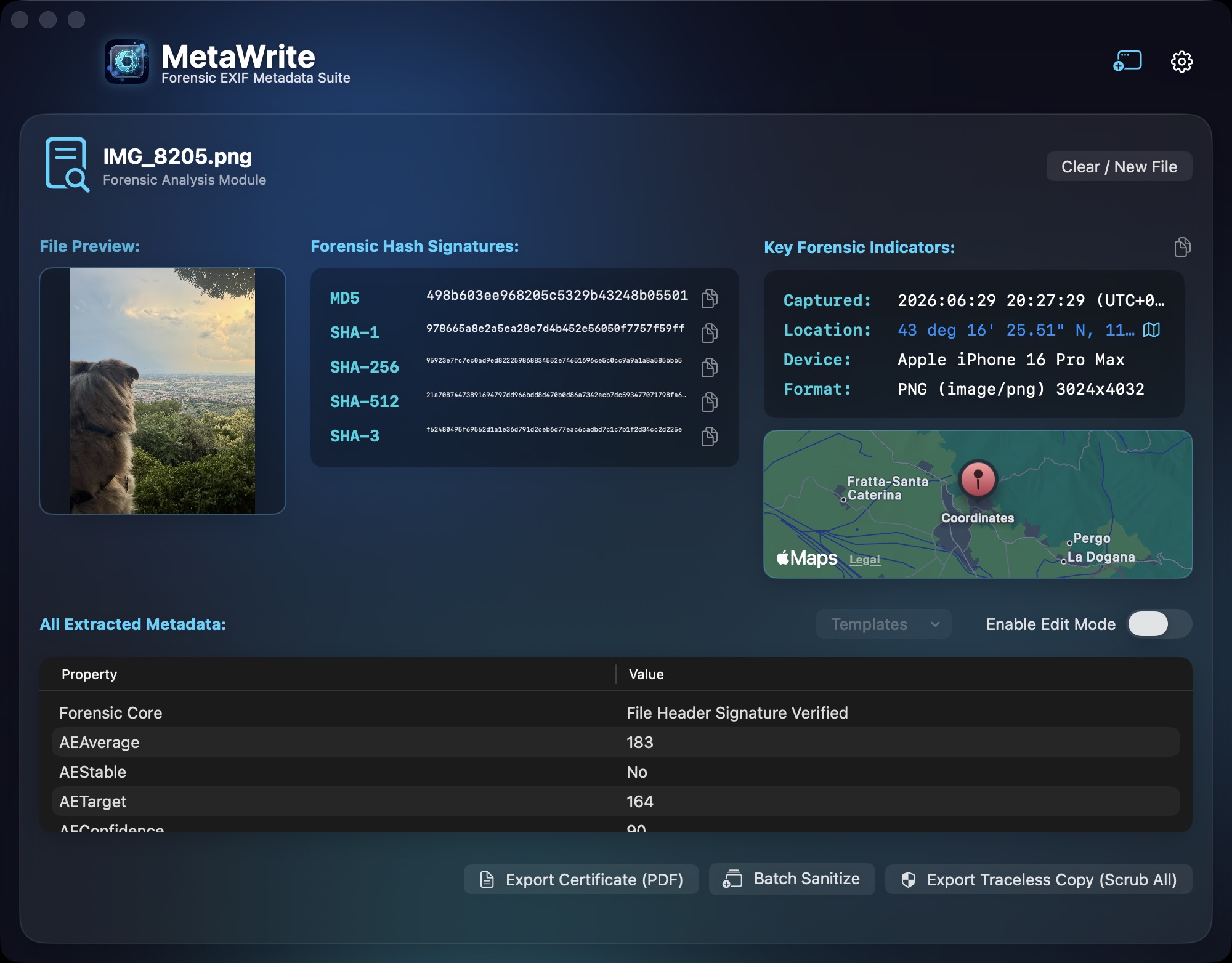Image resolution: width=1232 pixels, height=963 pixels.
Task: Click the red coordinates map pin
Action: (978, 478)
